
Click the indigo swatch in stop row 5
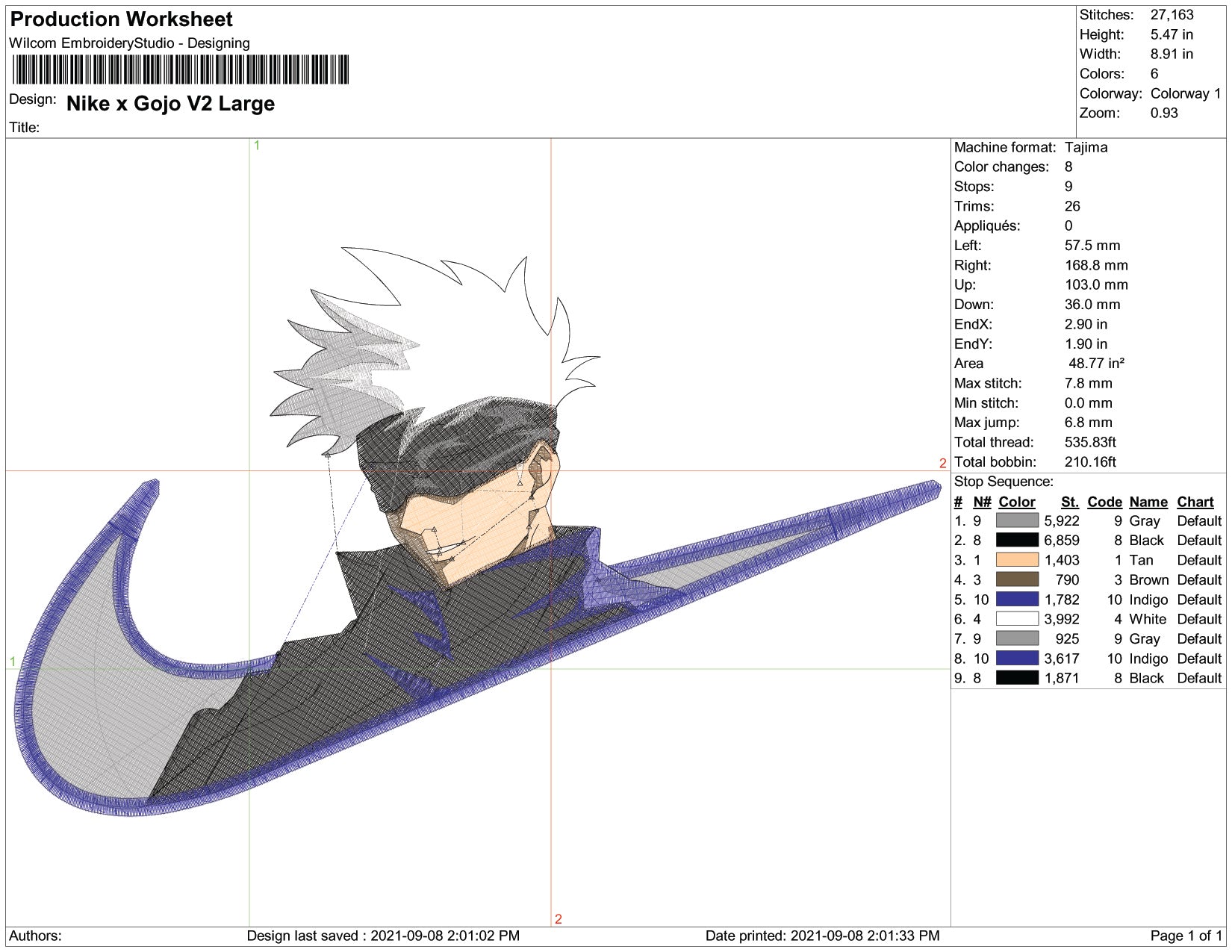(1017, 599)
